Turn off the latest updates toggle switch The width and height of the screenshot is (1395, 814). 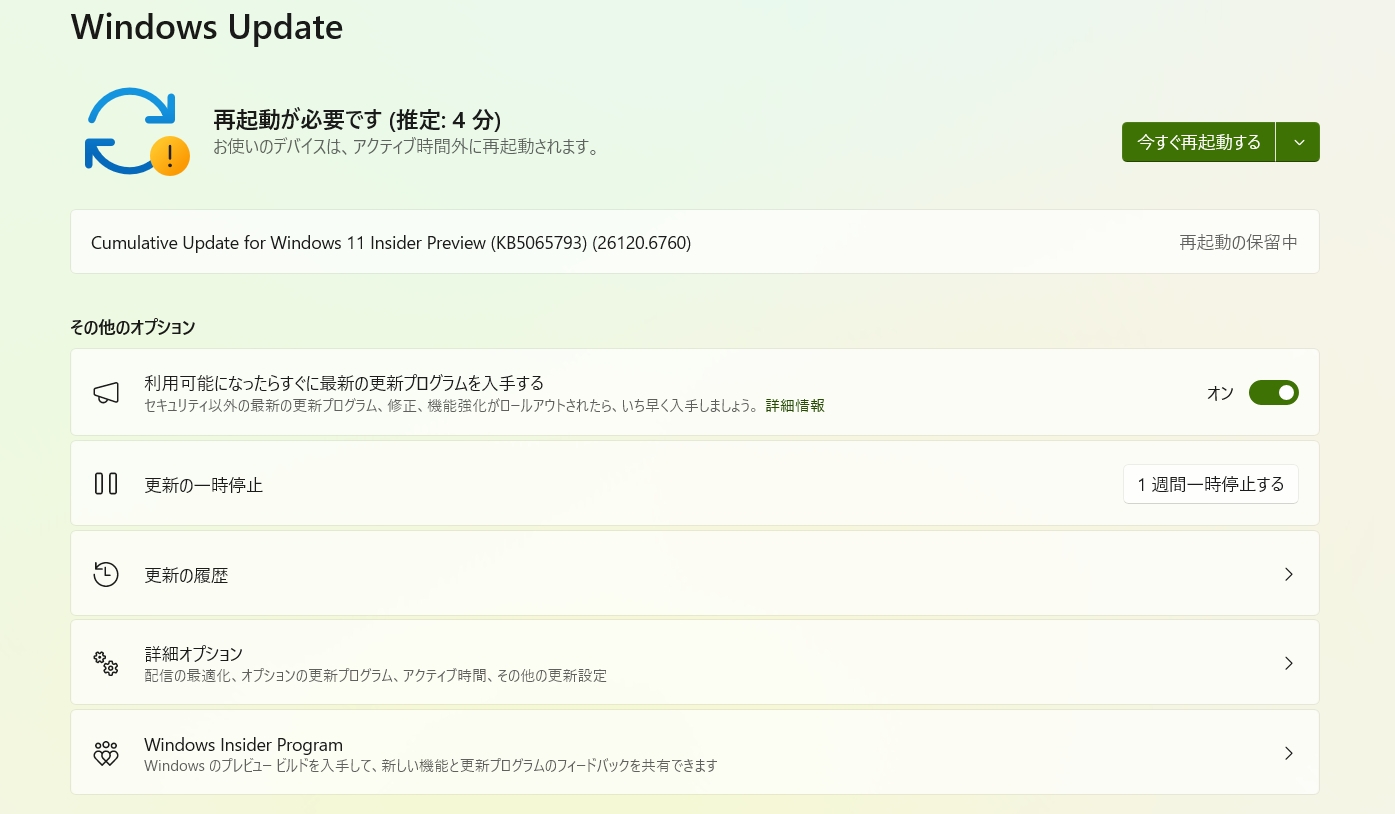[1273, 393]
